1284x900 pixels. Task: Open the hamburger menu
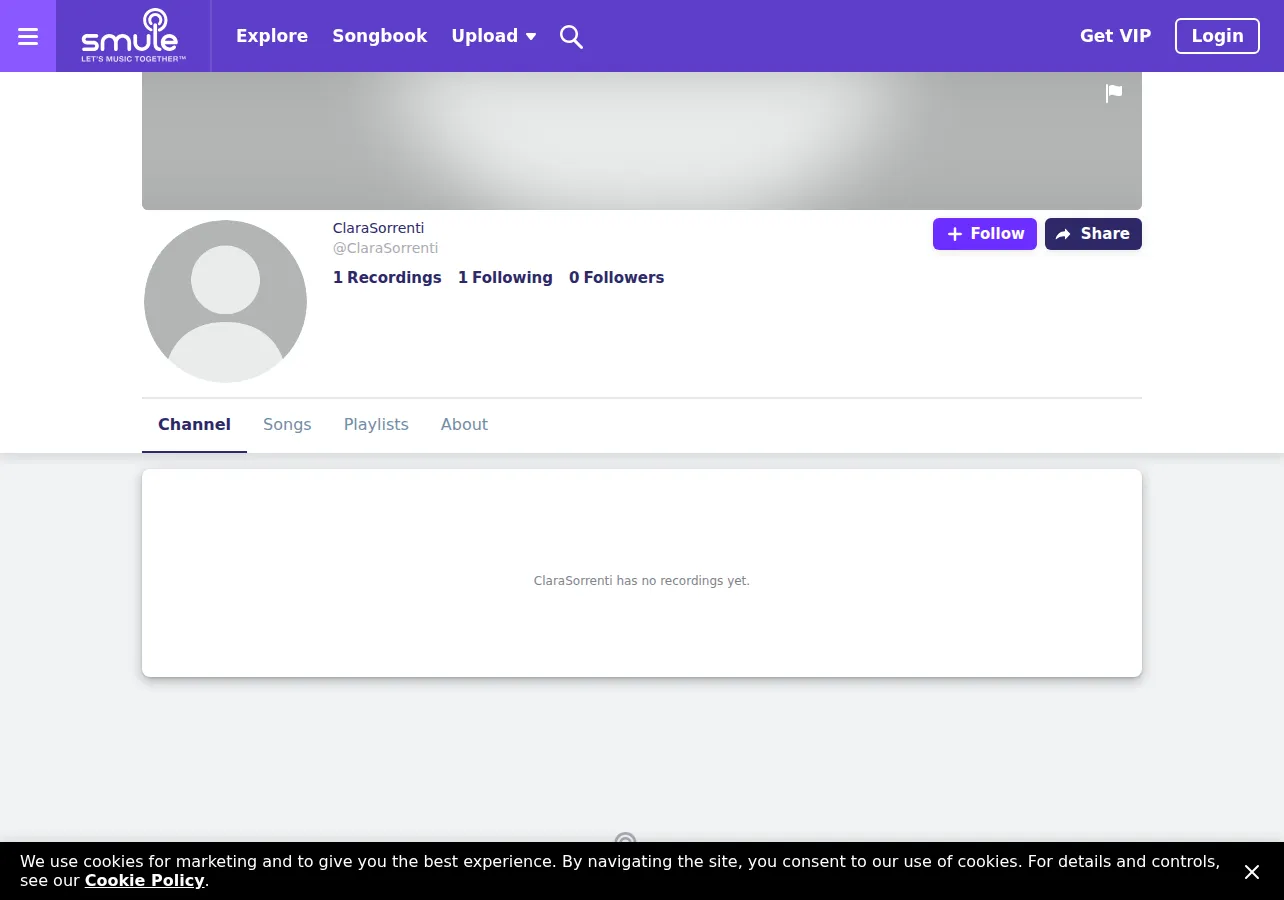(28, 36)
